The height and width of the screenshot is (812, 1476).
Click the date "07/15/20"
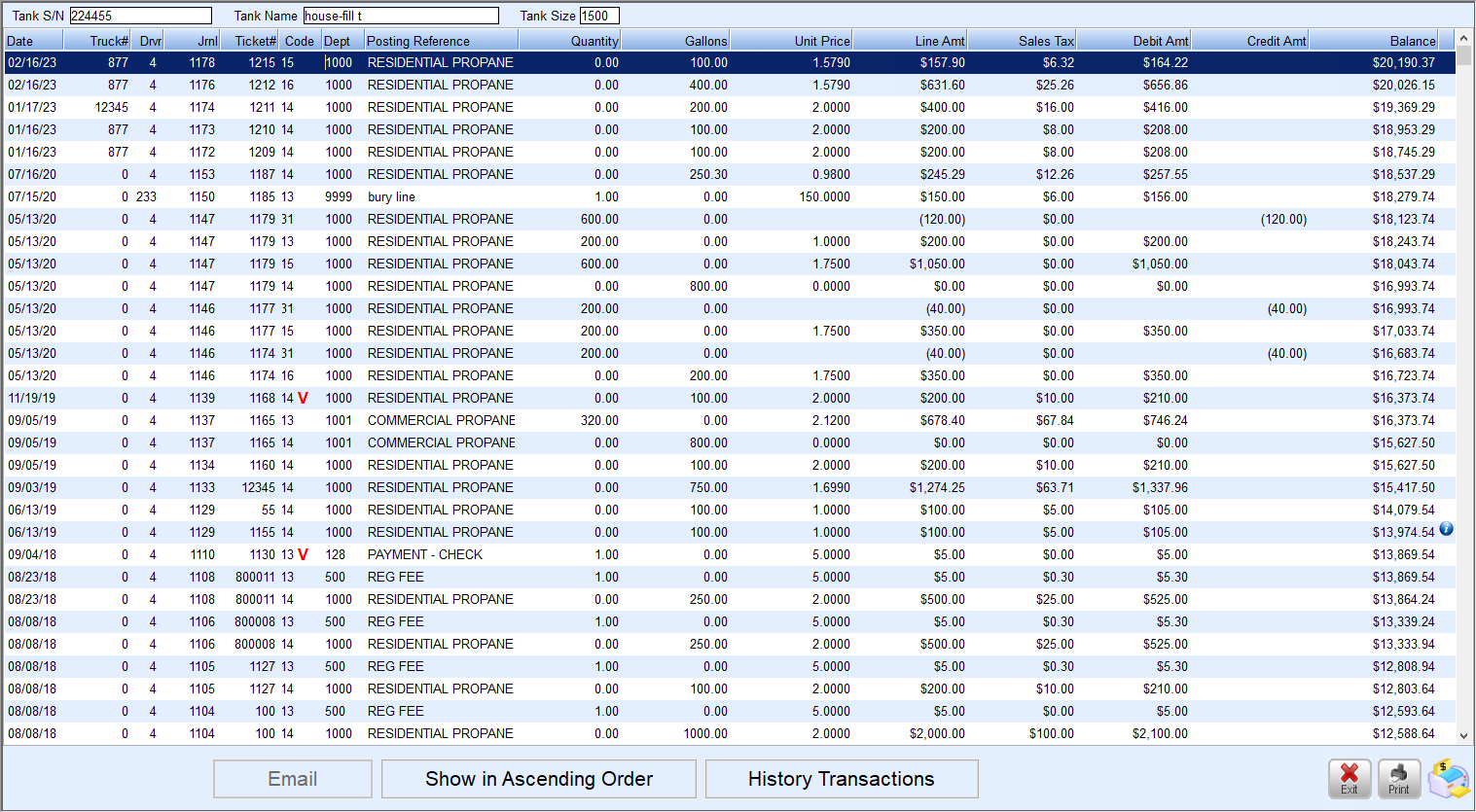point(32,196)
